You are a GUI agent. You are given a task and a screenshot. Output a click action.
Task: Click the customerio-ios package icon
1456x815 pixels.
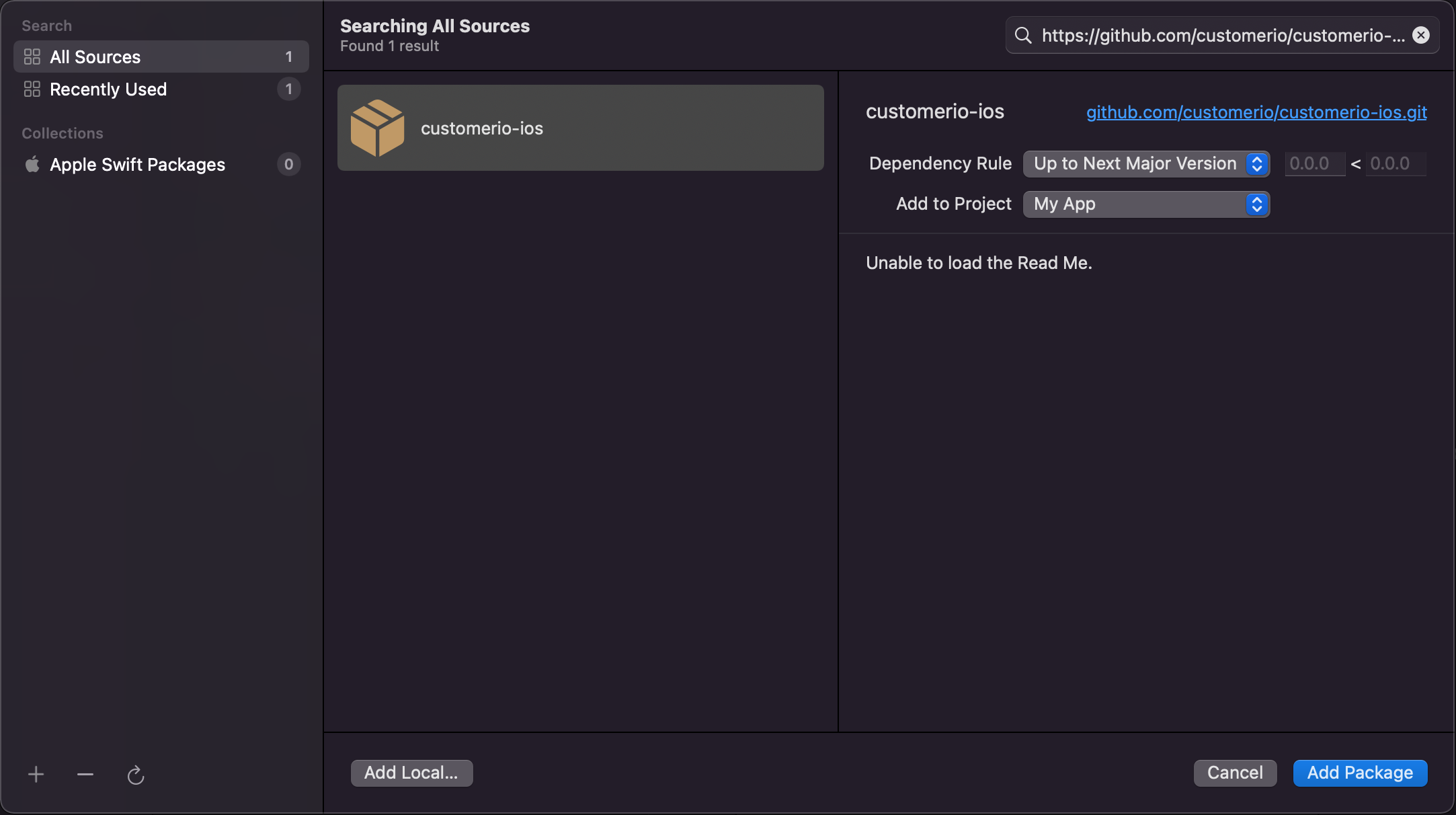click(x=378, y=127)
